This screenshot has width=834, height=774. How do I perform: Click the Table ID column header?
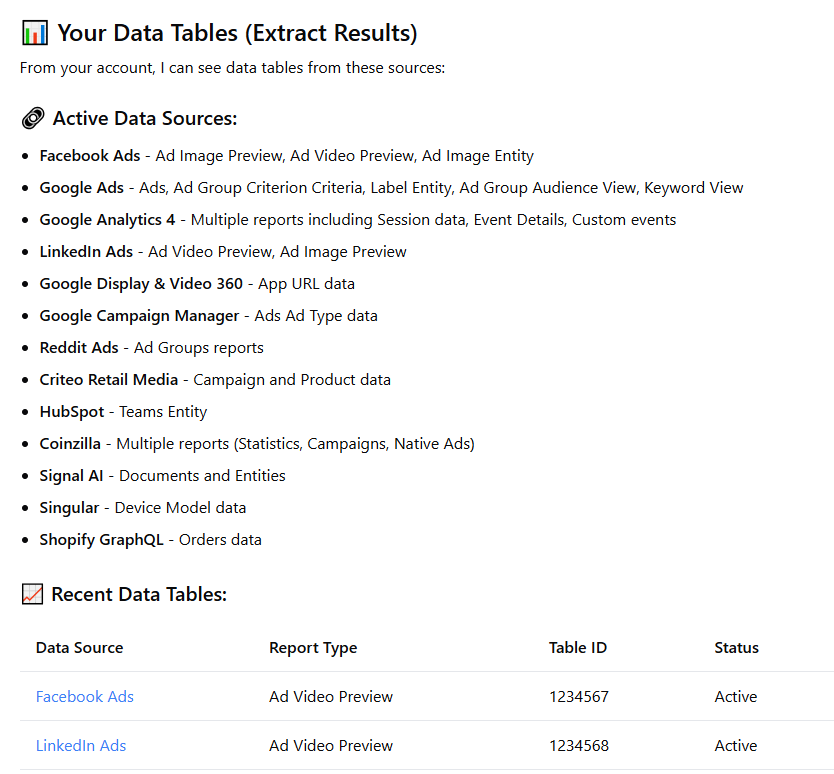point(578,647)
